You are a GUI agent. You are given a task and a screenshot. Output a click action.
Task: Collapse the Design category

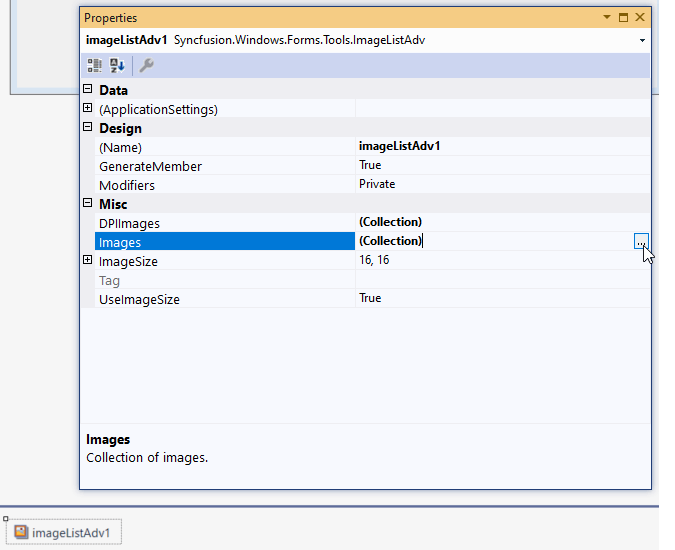(87, 127)
